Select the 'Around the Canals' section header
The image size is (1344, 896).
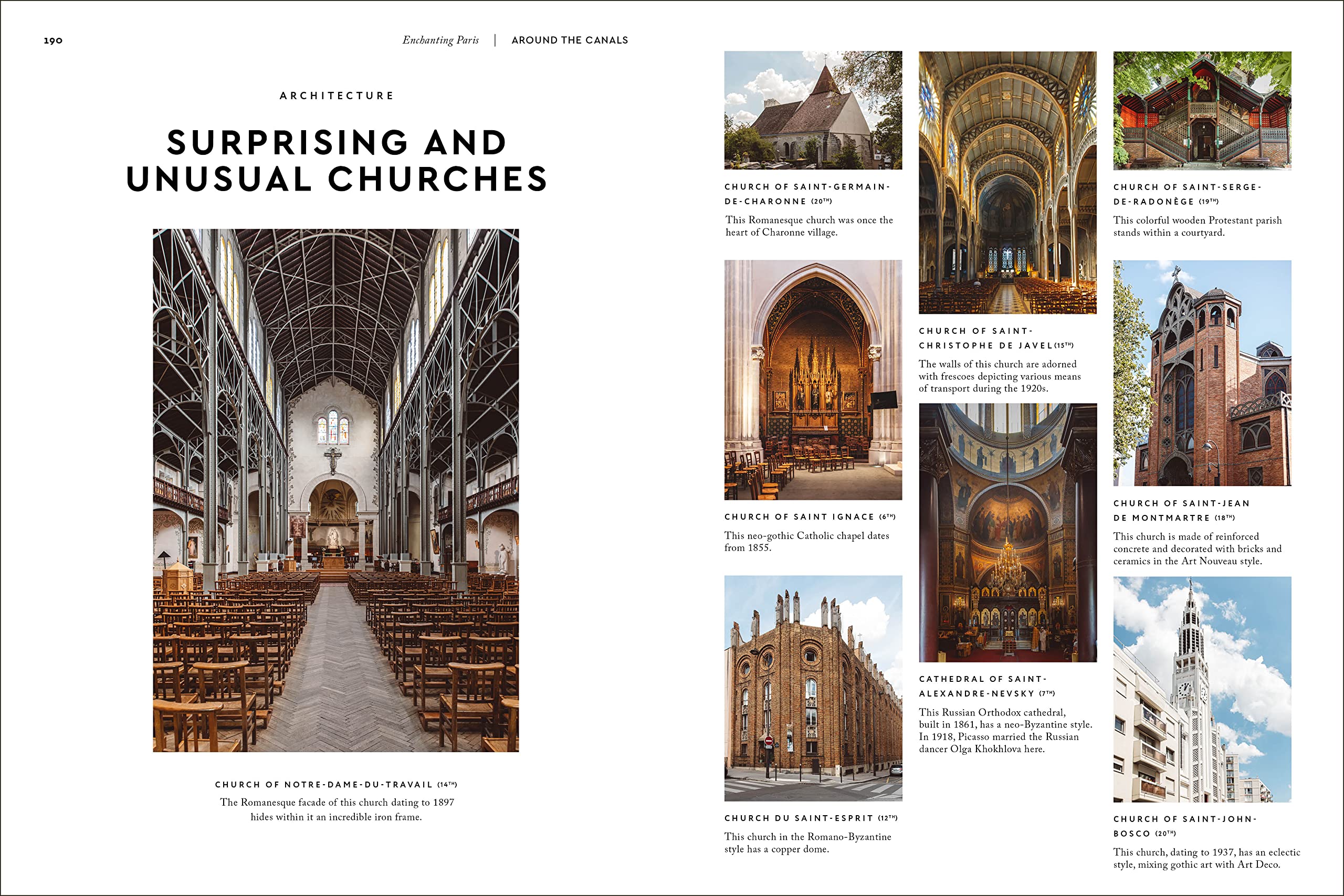(x=569, y=40)
